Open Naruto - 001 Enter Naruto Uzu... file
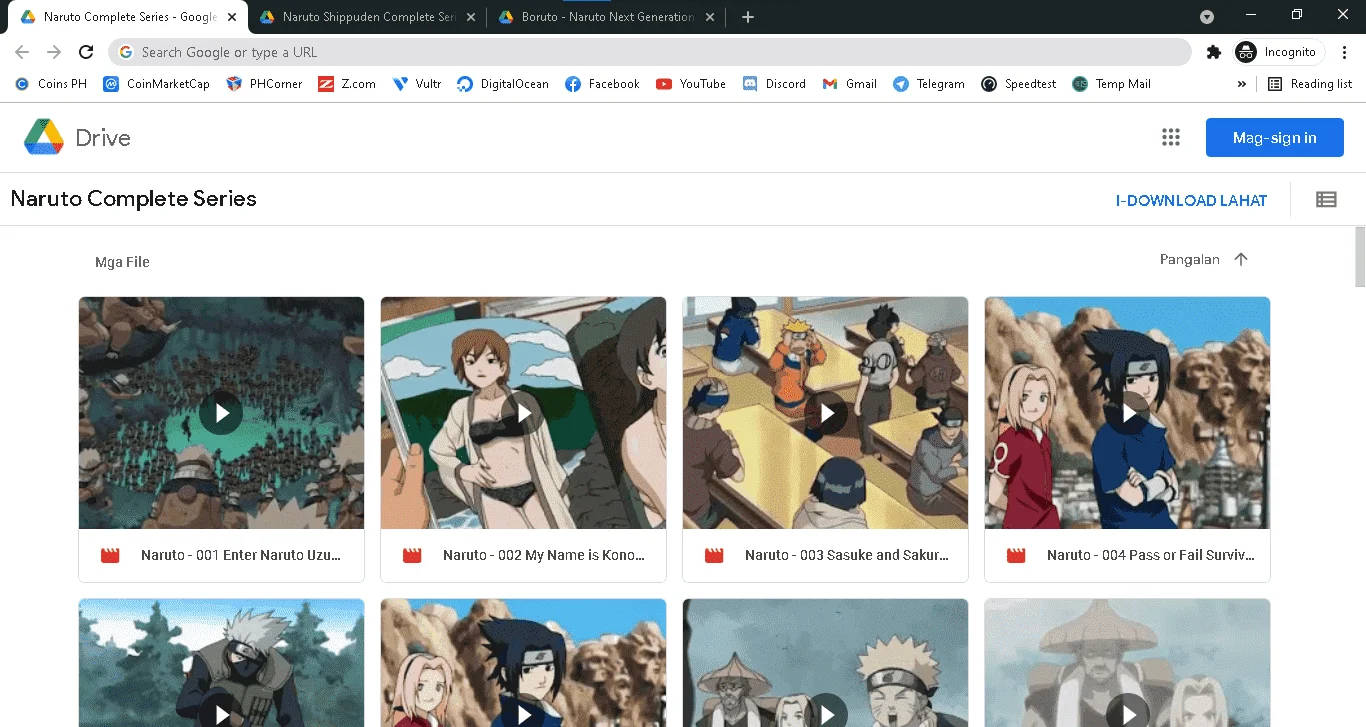This screenshot has width=1366, height=727. (x=221, y=439)
